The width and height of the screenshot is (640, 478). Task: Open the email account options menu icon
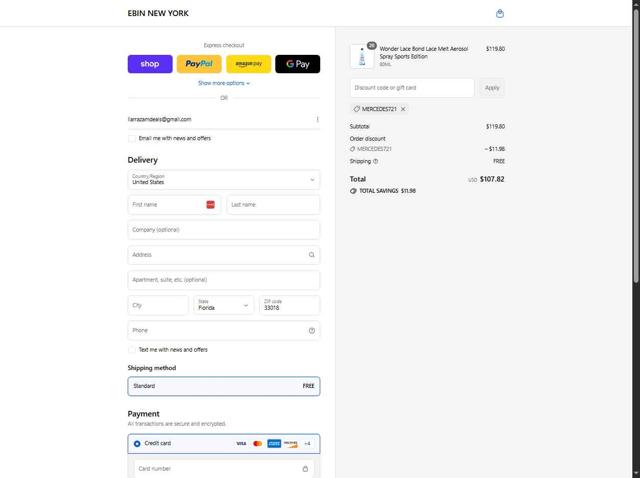tap(317, 119)
